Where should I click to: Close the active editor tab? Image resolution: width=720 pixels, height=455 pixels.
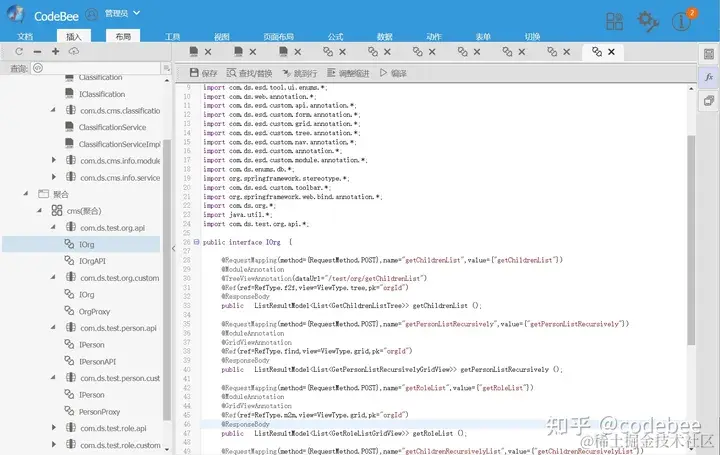tap(611, 52)
